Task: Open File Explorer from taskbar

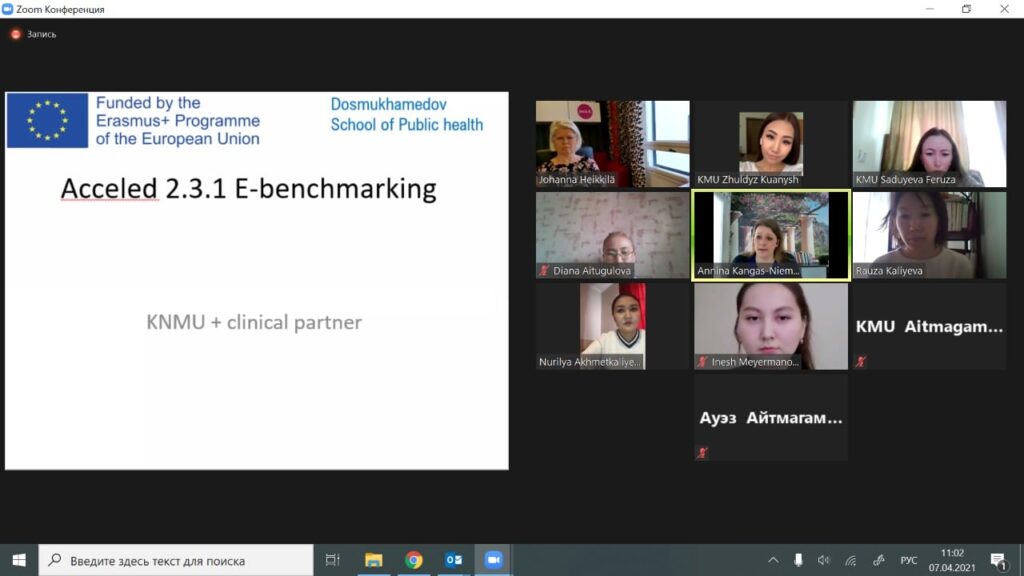Action: [x=373, y=560]
